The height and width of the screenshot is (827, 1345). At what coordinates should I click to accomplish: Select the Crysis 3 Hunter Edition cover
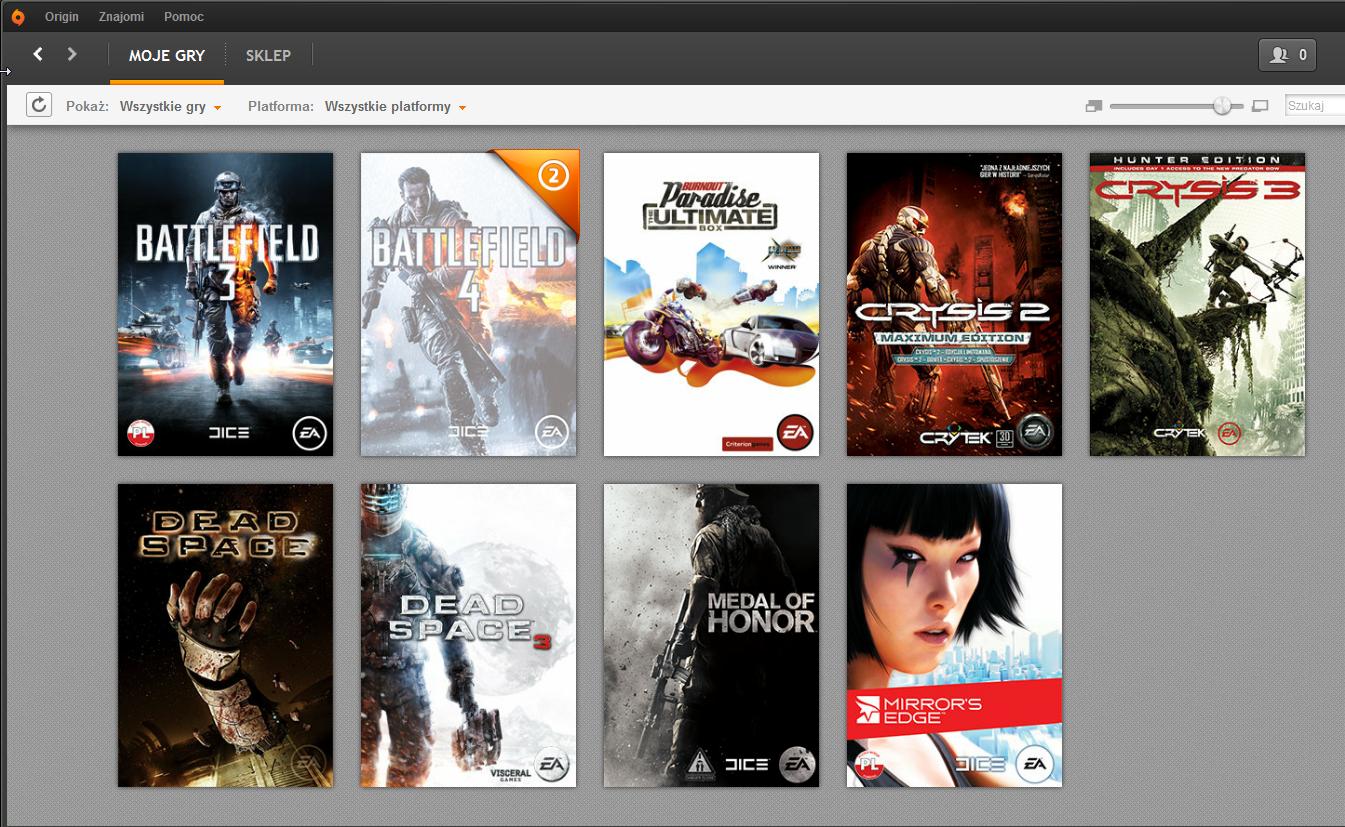[1197, 304]
